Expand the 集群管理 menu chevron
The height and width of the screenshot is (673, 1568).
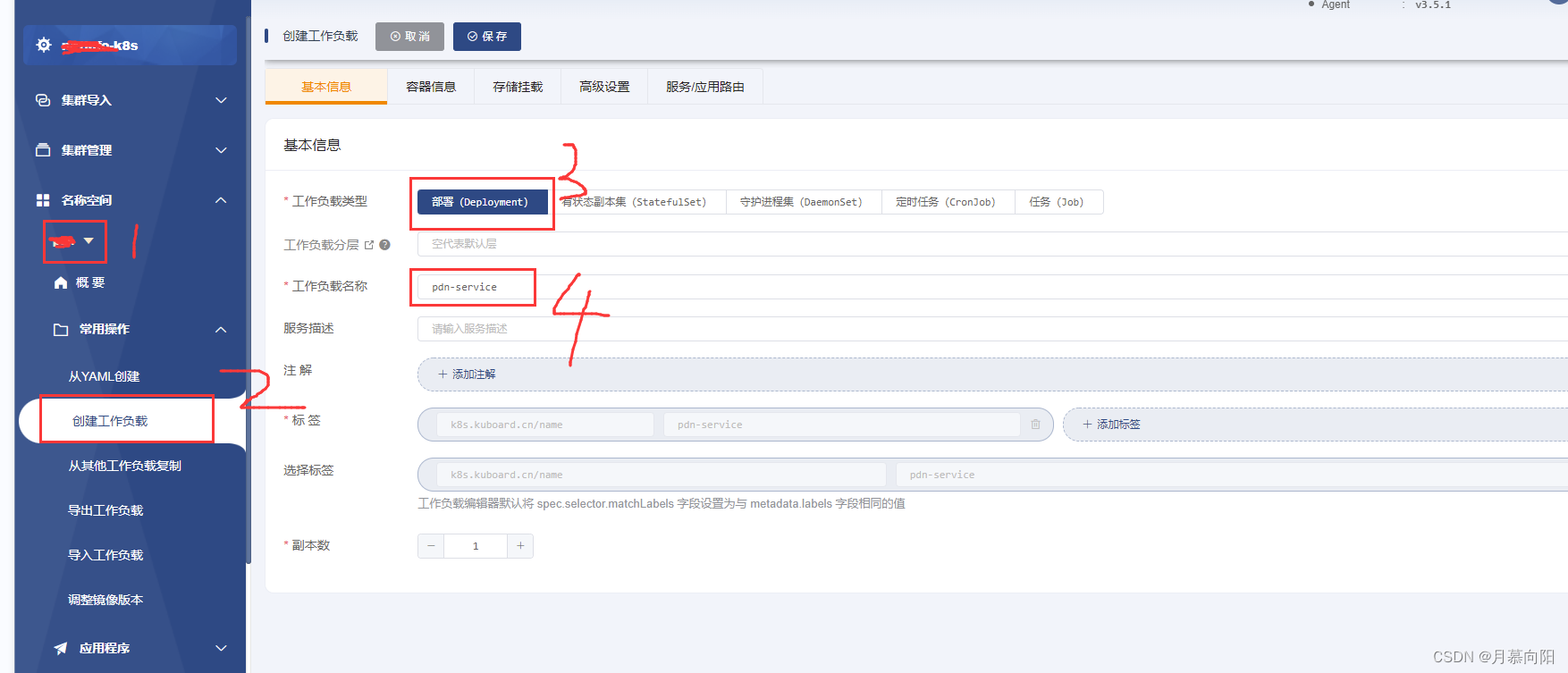pyautogui.click(x=221, y=150)
